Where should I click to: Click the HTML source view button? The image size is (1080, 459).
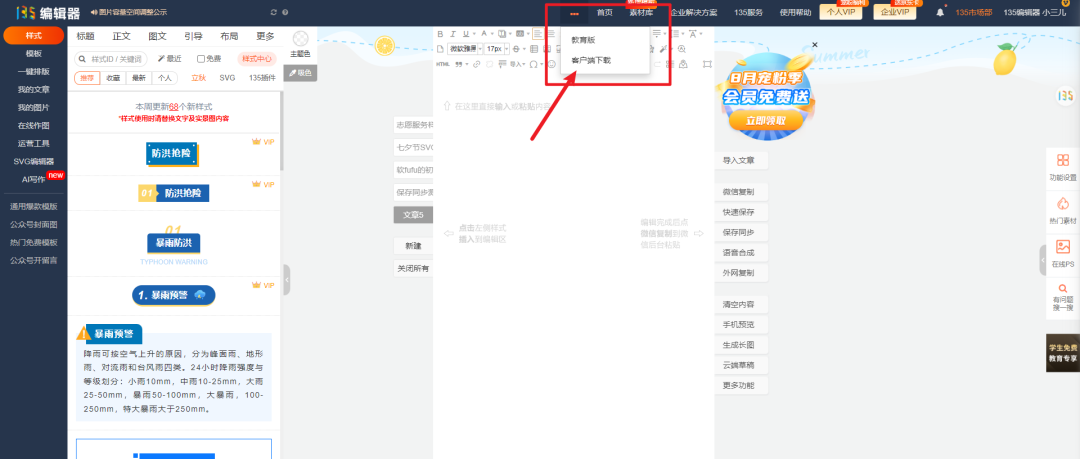point(442,64)
